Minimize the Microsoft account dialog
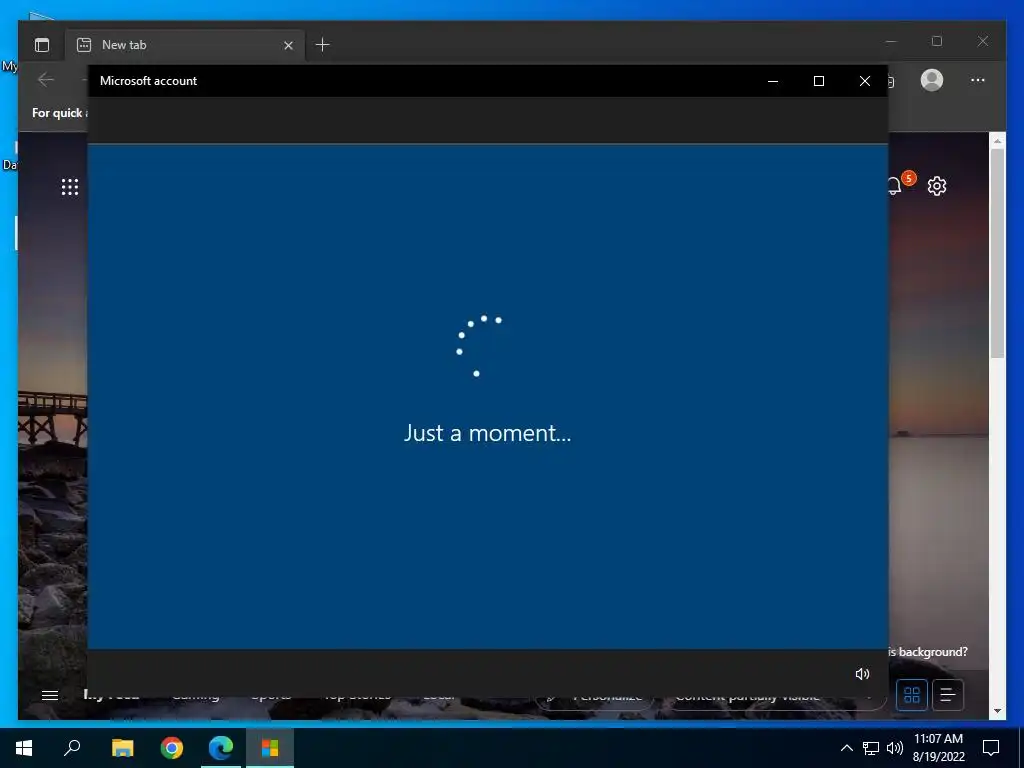The height and width of the screenshot is (768, 1024). [773, 81]
